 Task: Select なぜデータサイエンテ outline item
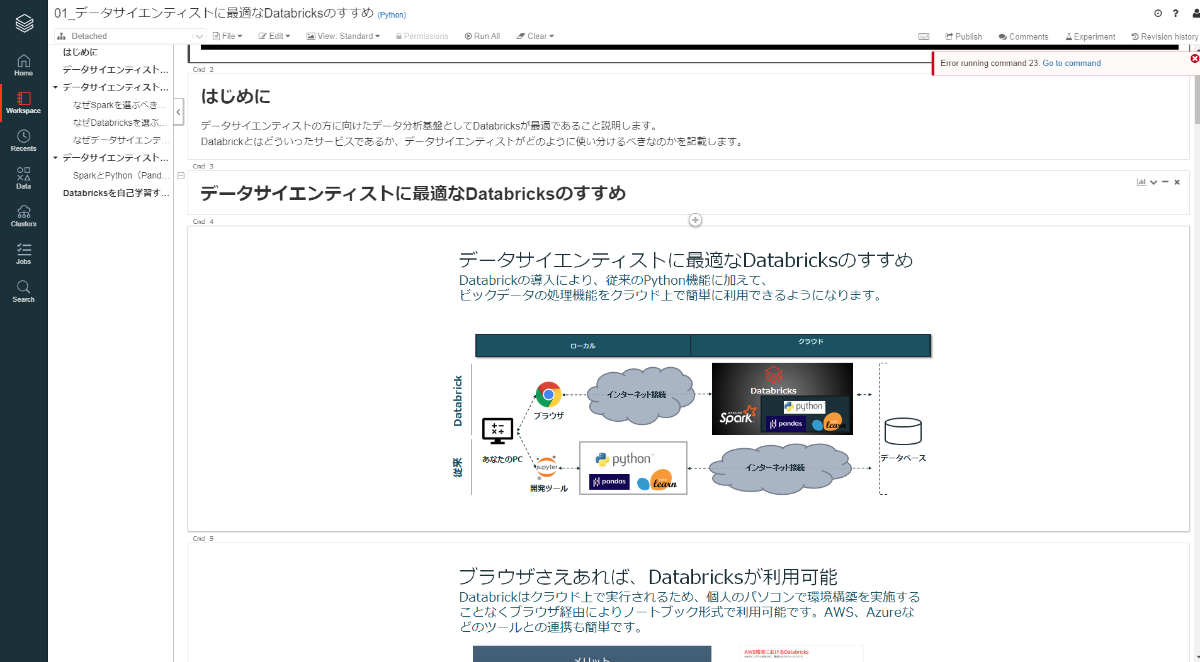click(x=120, y=140)
